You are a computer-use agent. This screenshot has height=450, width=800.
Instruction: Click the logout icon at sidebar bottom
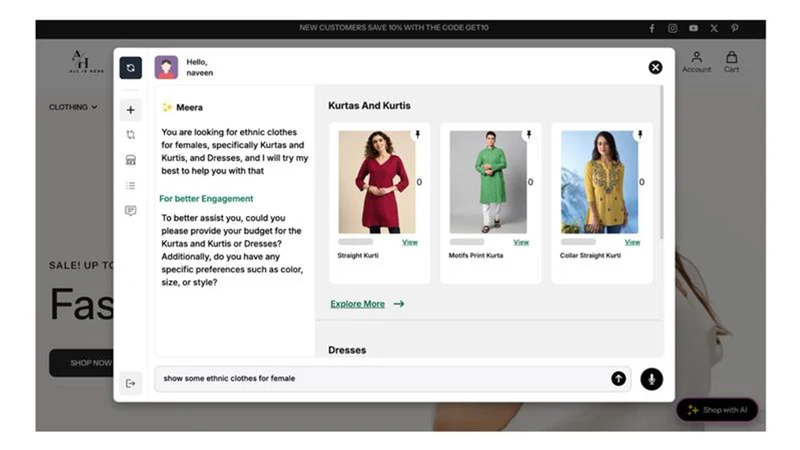pyautogui.click(x=131, y=383)
